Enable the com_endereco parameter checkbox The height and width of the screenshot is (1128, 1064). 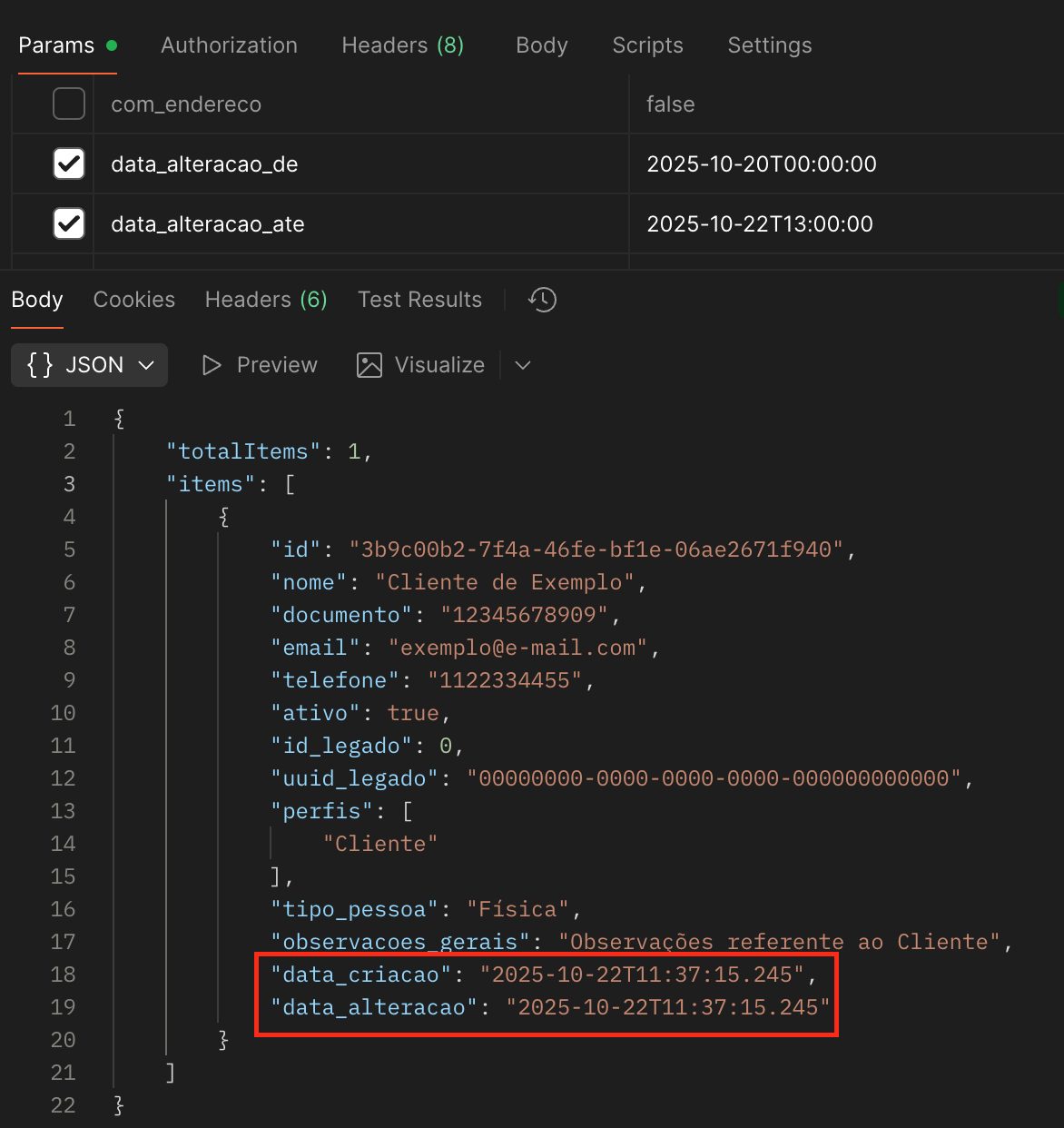pos(69,104)
